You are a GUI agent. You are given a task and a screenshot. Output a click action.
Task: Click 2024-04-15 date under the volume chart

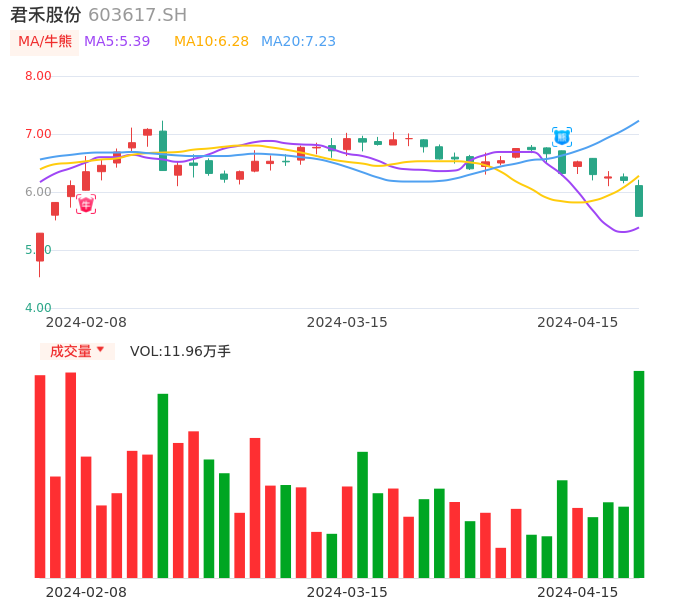[x=577, y=592]
